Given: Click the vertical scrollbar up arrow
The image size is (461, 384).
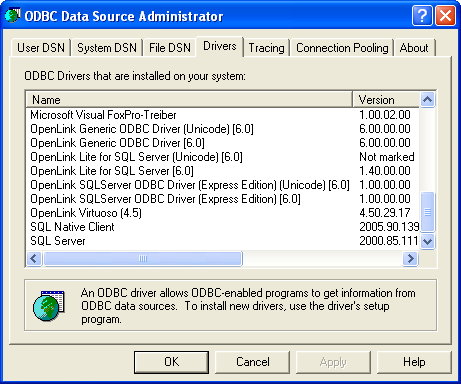Looking at the screenshot, I should pyautogui.click(x=427, y=99).
